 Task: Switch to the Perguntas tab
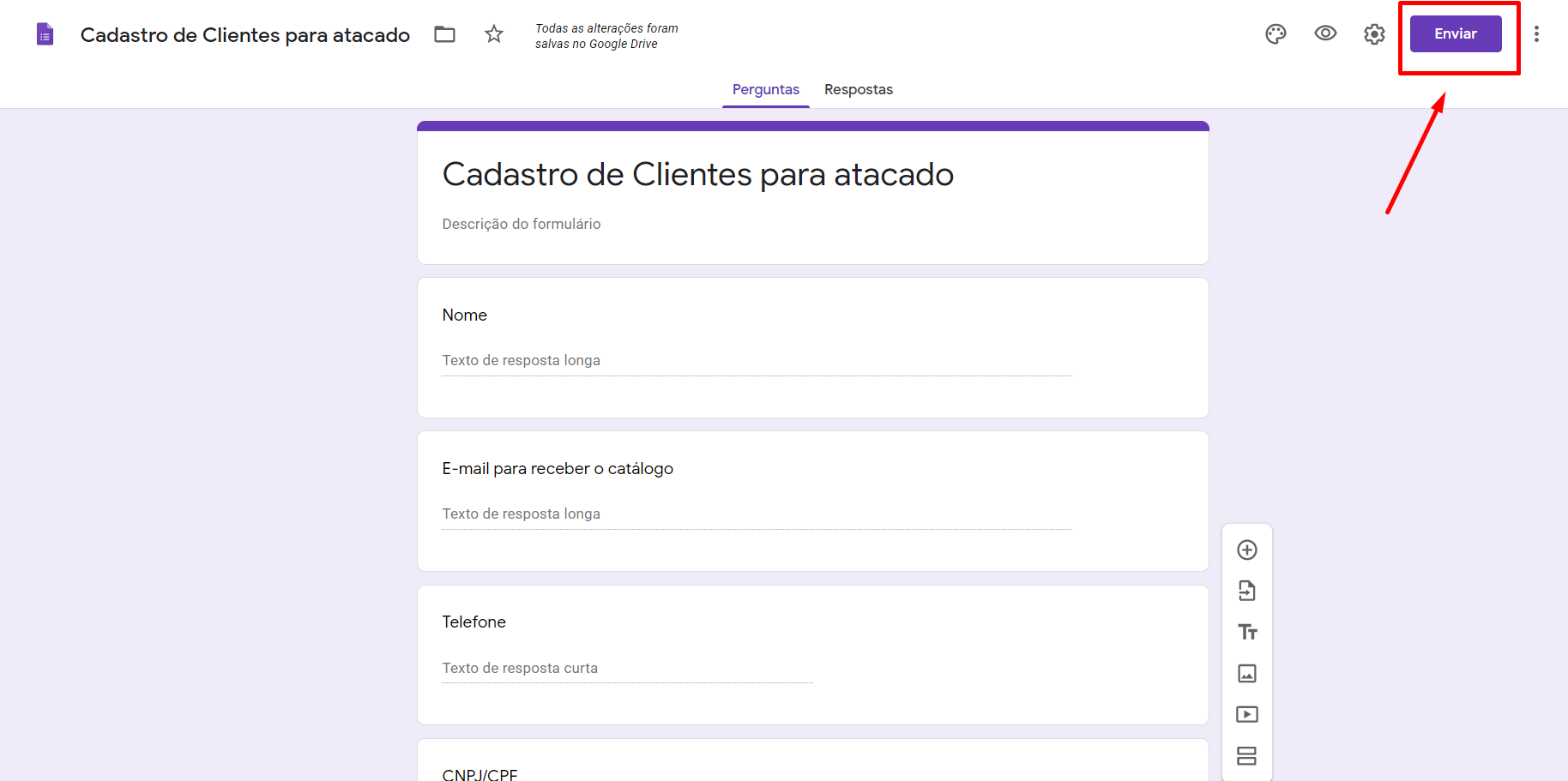765,89
